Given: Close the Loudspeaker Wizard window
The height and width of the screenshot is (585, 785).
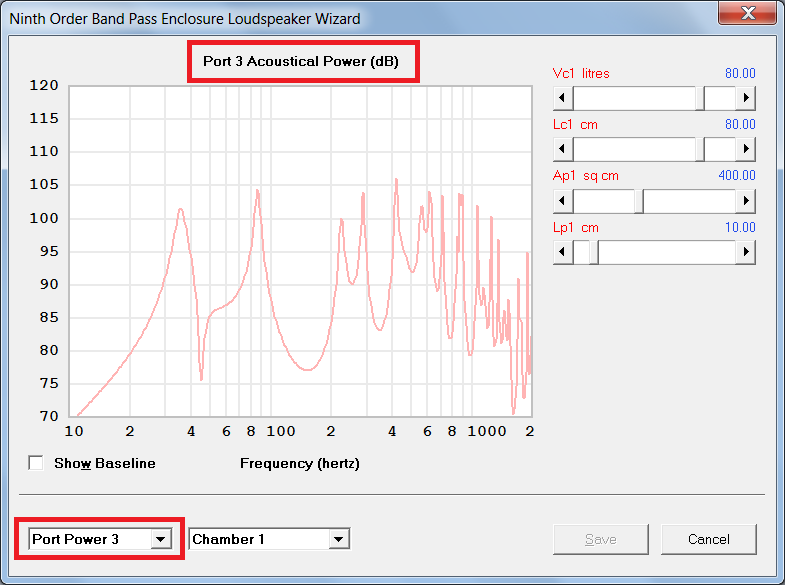Looking at the screenshot, I should pyautogui.click(x=747, y=12).
